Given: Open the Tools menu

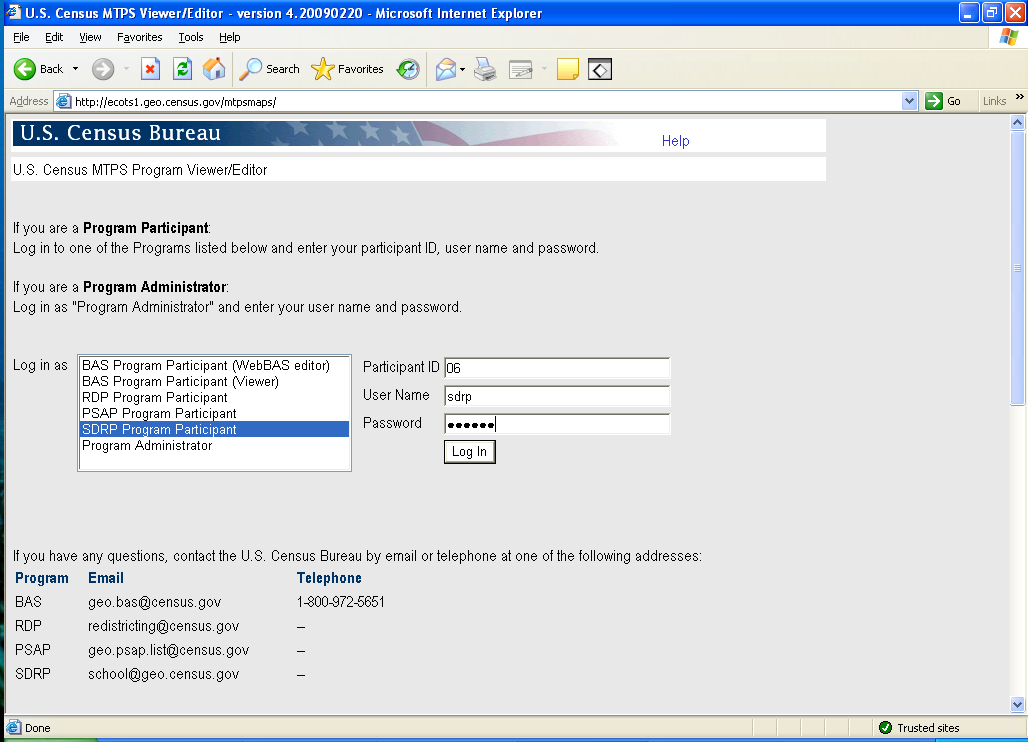Looking at the screenshot, I should click(190, 37).
